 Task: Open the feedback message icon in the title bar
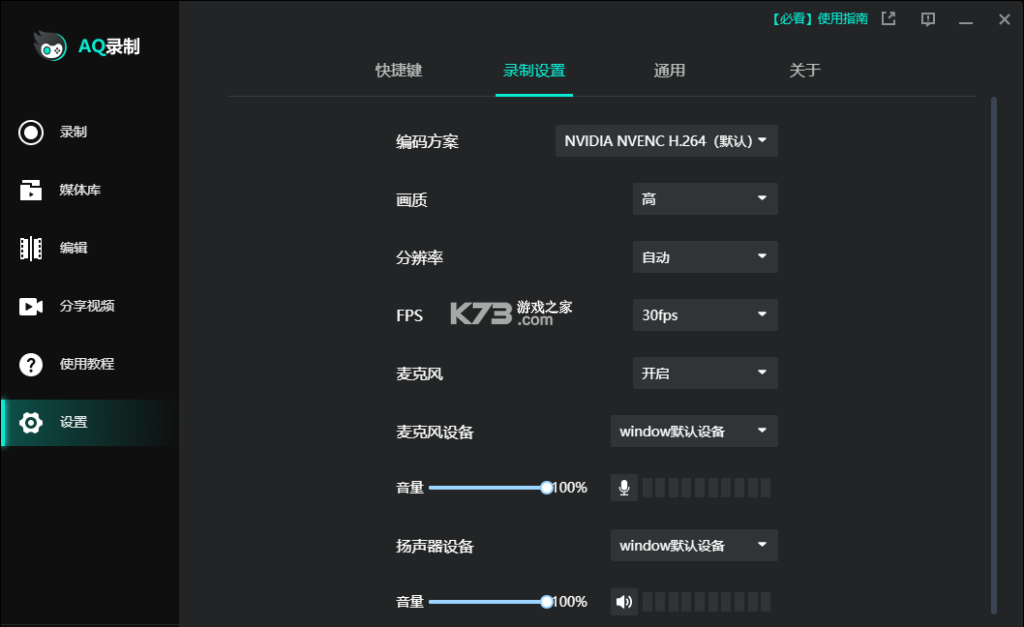point(927,19)
